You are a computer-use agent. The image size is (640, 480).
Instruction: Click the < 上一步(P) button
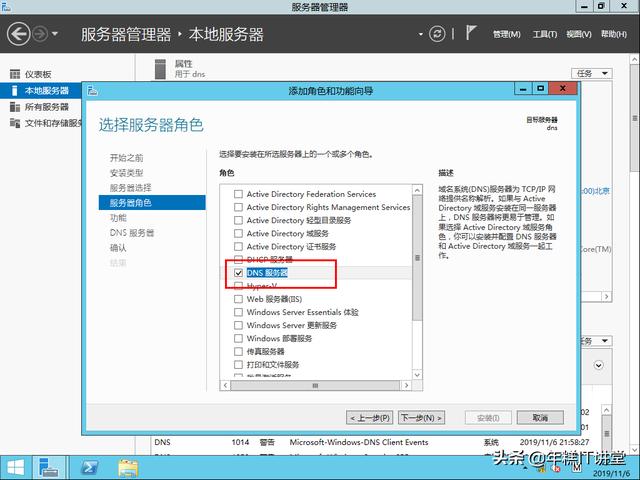pos(369,418)
